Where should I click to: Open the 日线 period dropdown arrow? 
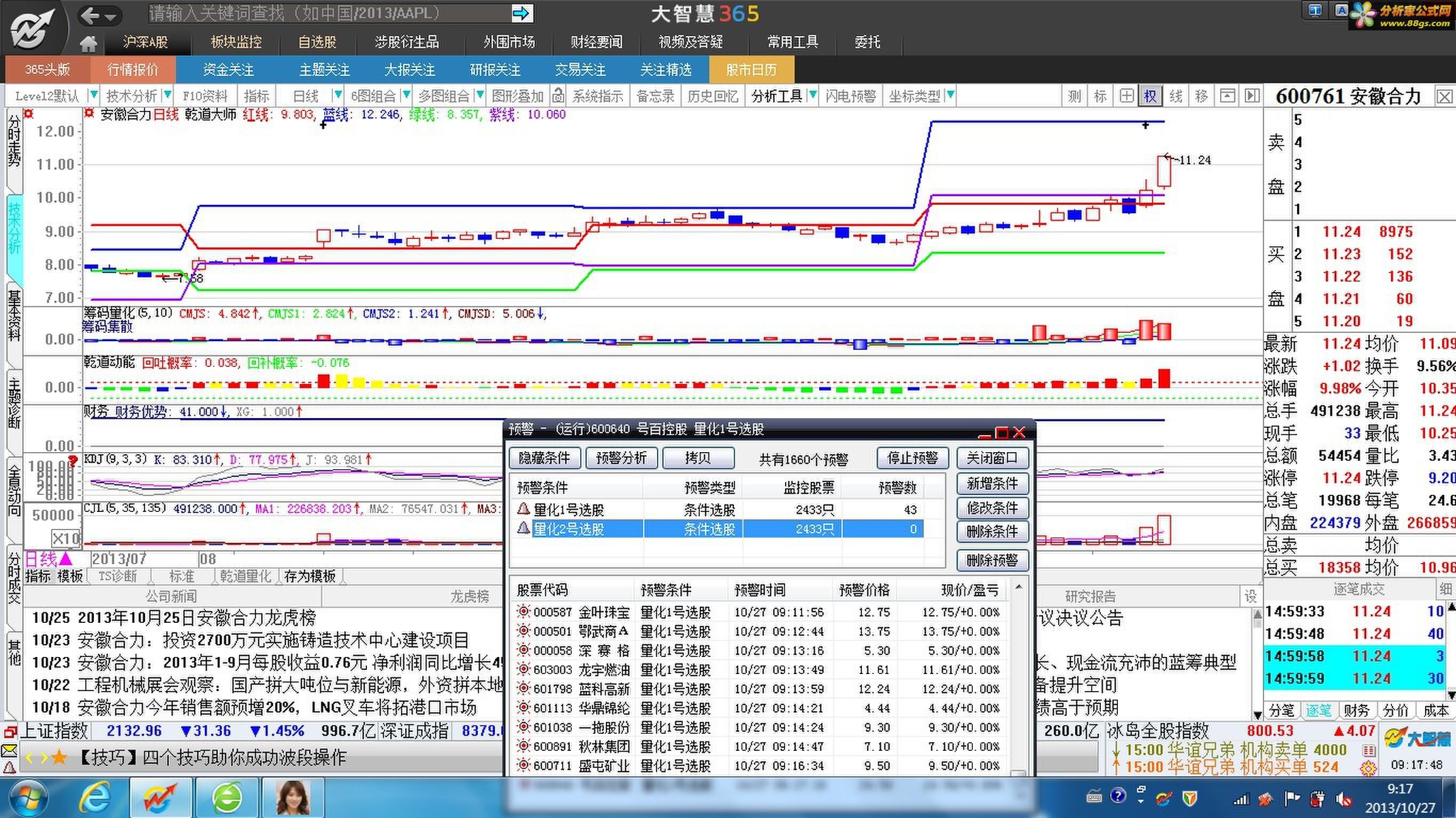[x=338, y=94]
